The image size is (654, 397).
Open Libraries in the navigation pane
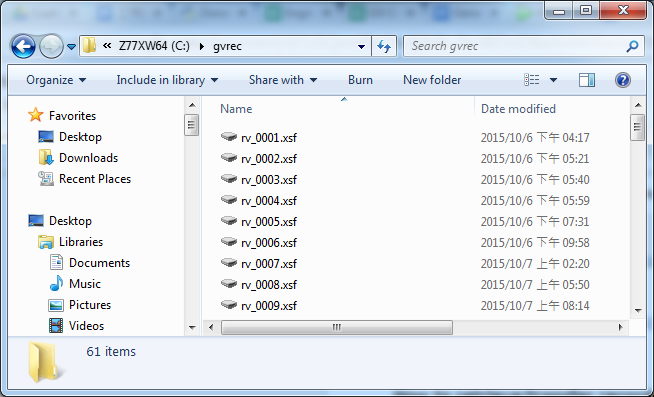pos(81,241)
